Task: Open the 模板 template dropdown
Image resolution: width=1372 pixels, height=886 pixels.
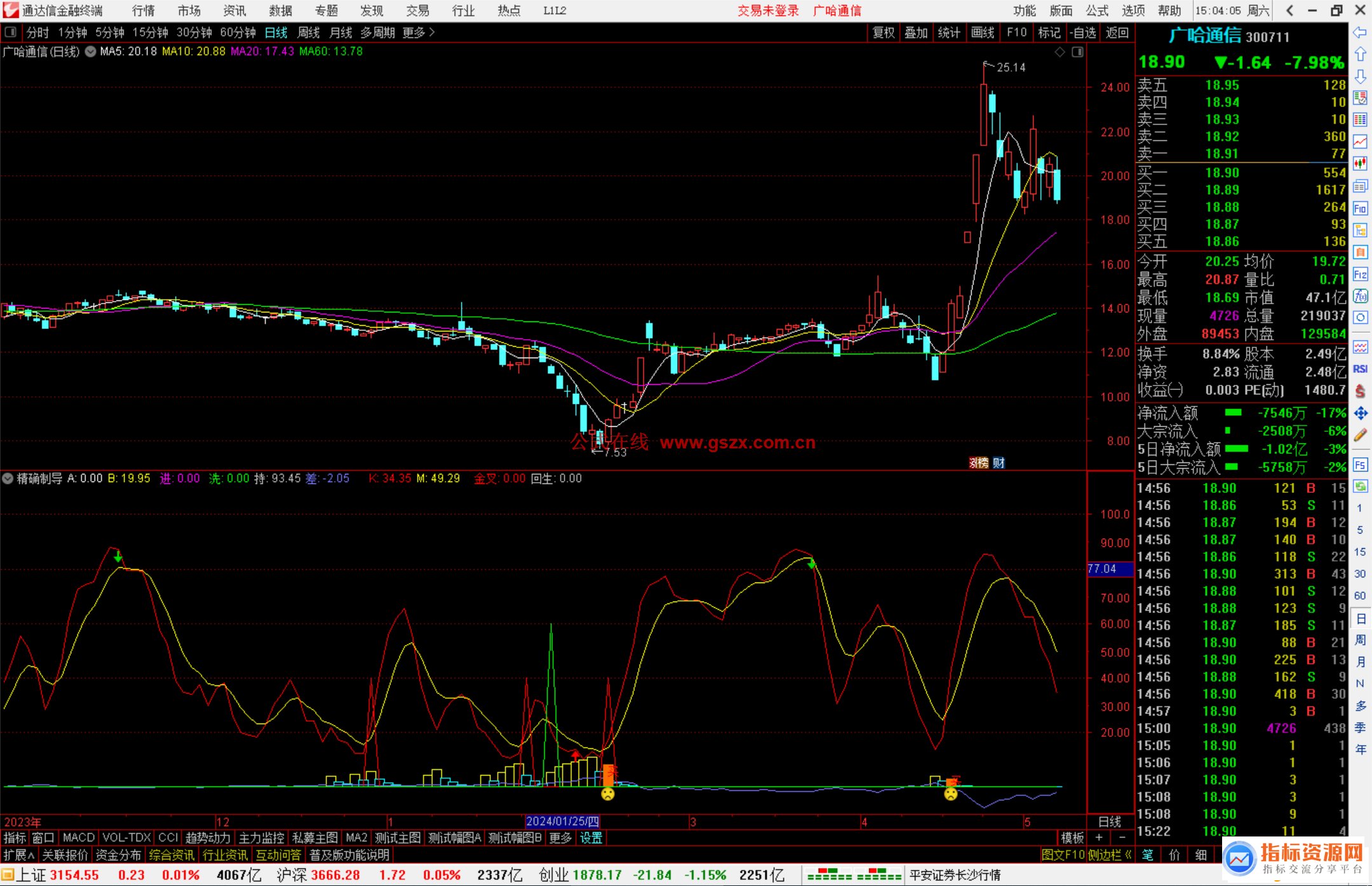Action: [x=1072, y=838]
